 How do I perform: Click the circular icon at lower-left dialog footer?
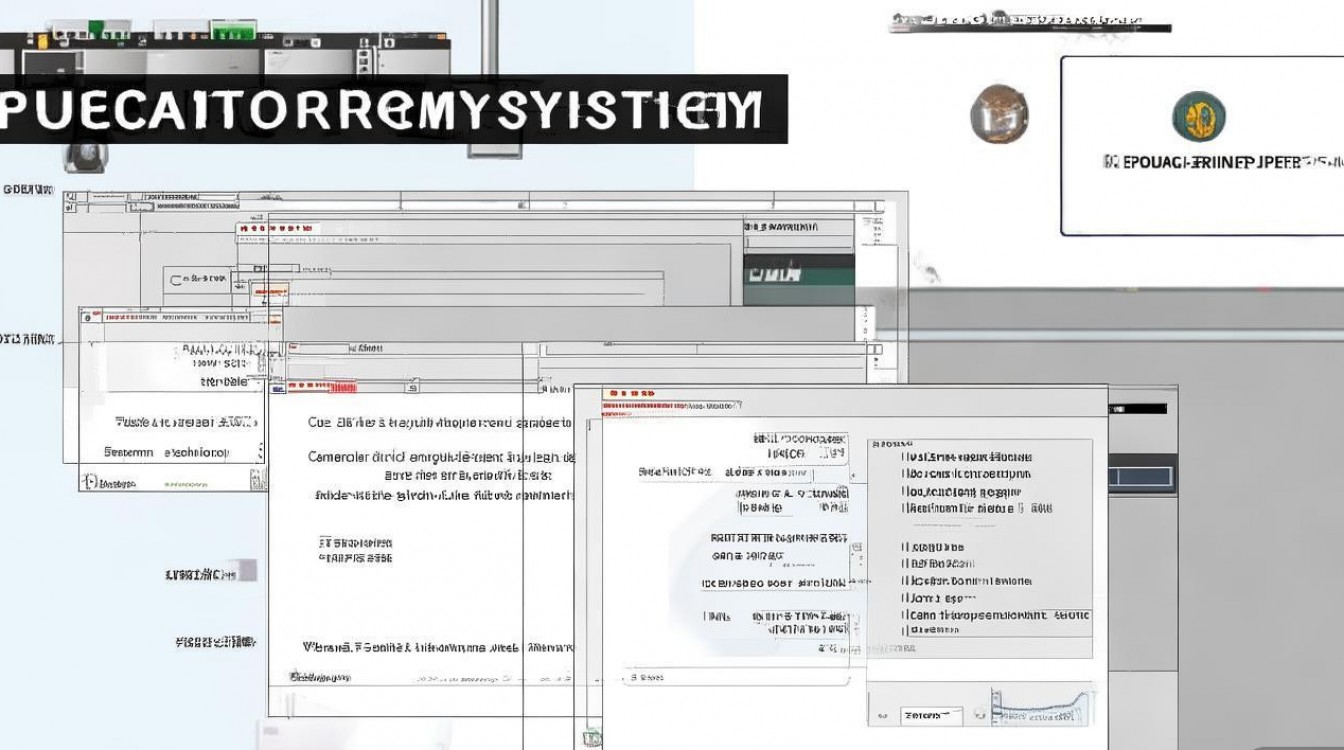92,482
